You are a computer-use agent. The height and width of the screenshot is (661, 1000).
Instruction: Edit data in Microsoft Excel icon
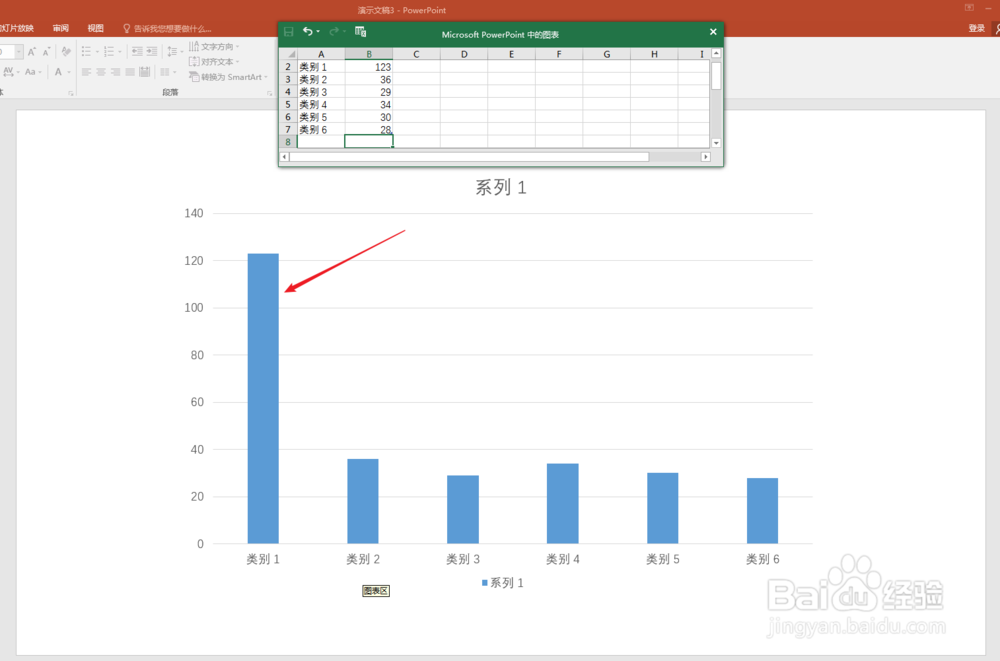click(360, 31)
